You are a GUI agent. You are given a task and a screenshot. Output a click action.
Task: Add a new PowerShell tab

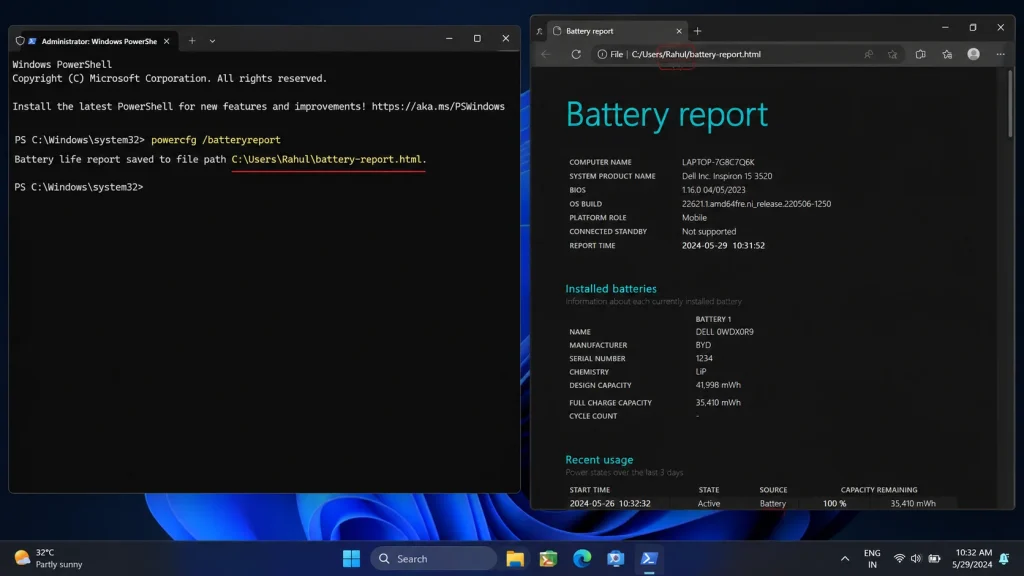coord(192,40)
